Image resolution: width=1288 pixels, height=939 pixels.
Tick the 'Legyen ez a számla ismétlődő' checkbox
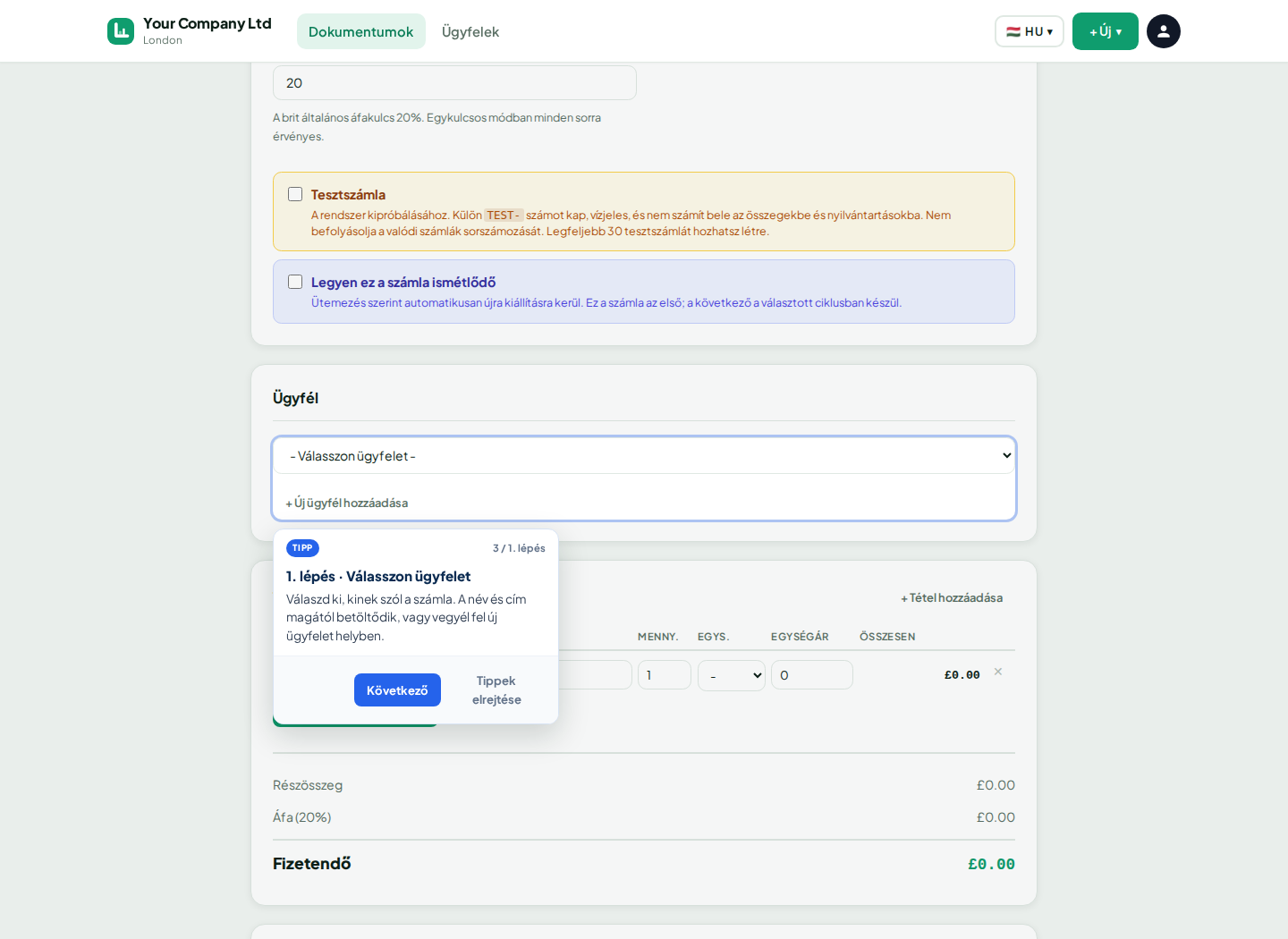295,282
